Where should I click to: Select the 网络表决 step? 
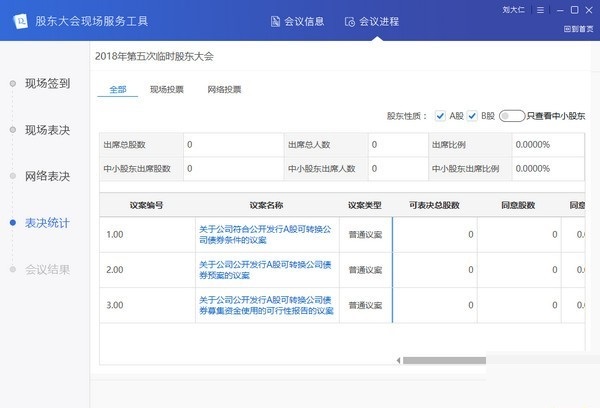point(47,176)
